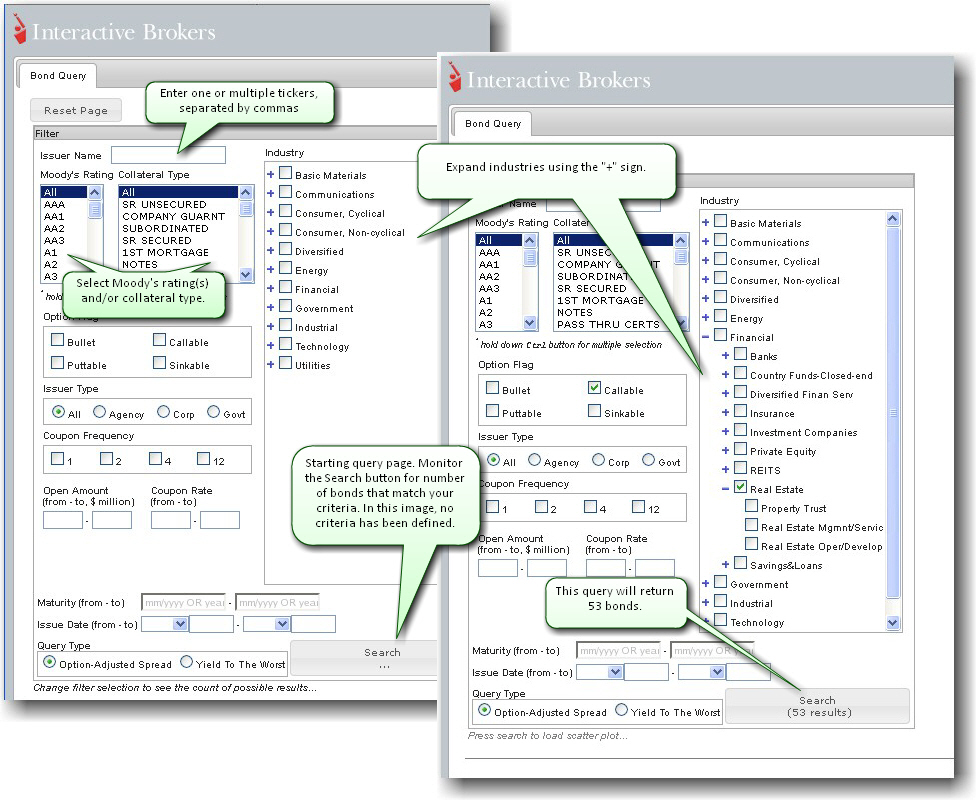The width and height of the screenshot is (976, 800).
Task: Open the Bond Query tab beside Reset Page
Action: [58, 76]
